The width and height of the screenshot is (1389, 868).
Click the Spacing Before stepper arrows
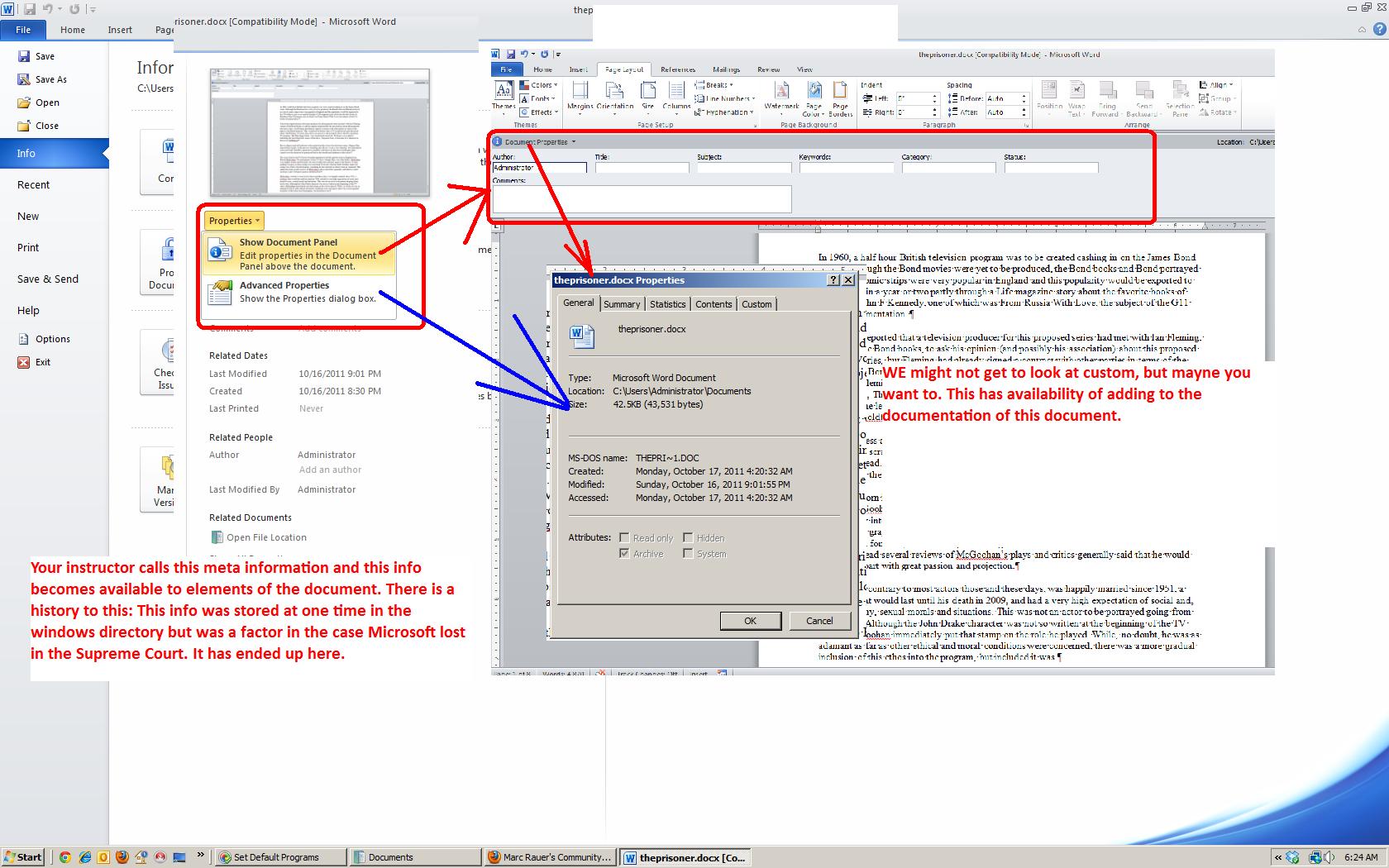1024,98
